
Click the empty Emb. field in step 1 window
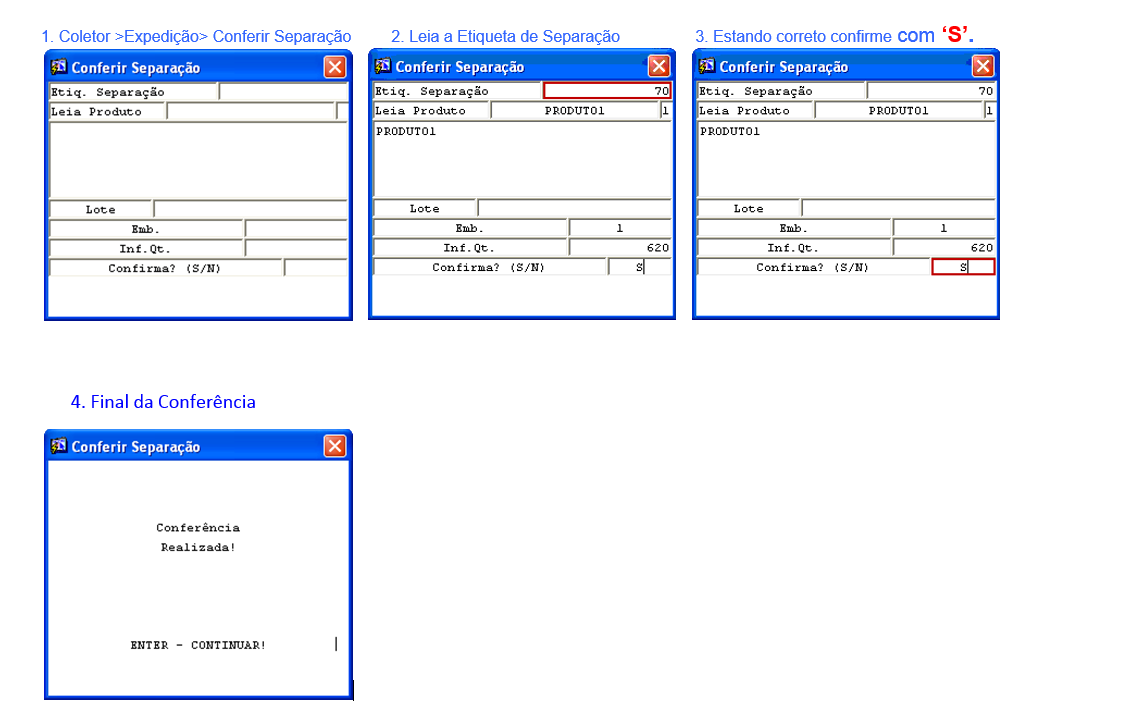pyautogui.click(x=296, y=229)
